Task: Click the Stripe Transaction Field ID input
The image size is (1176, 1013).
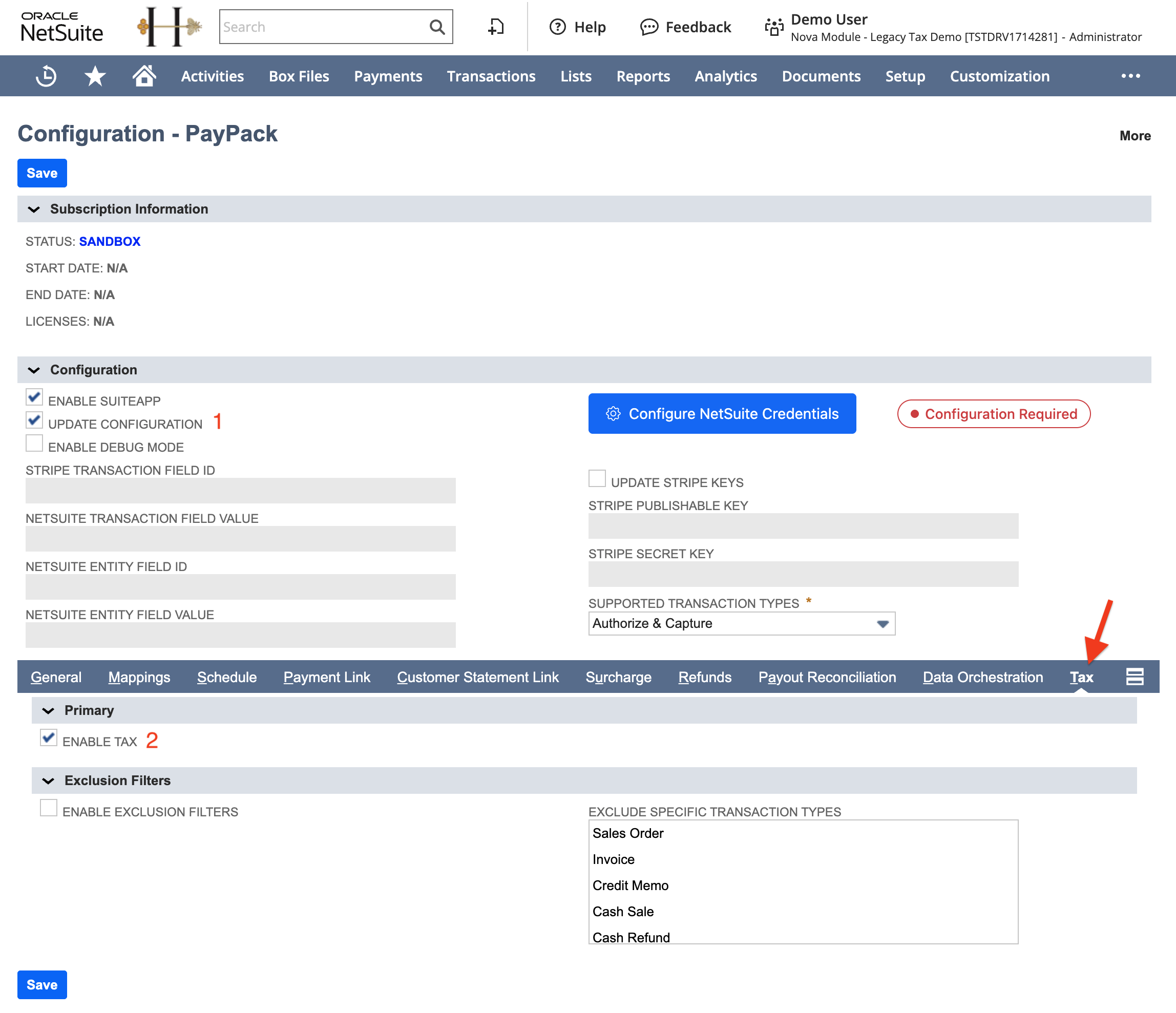Action: click(x=240, y=490)
